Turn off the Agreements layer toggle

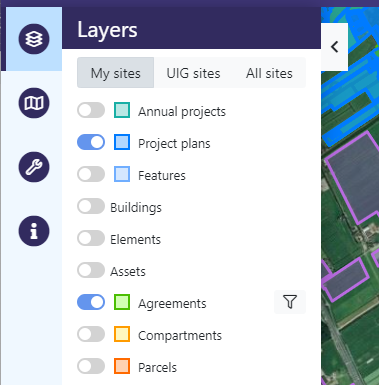coord(91,302)
